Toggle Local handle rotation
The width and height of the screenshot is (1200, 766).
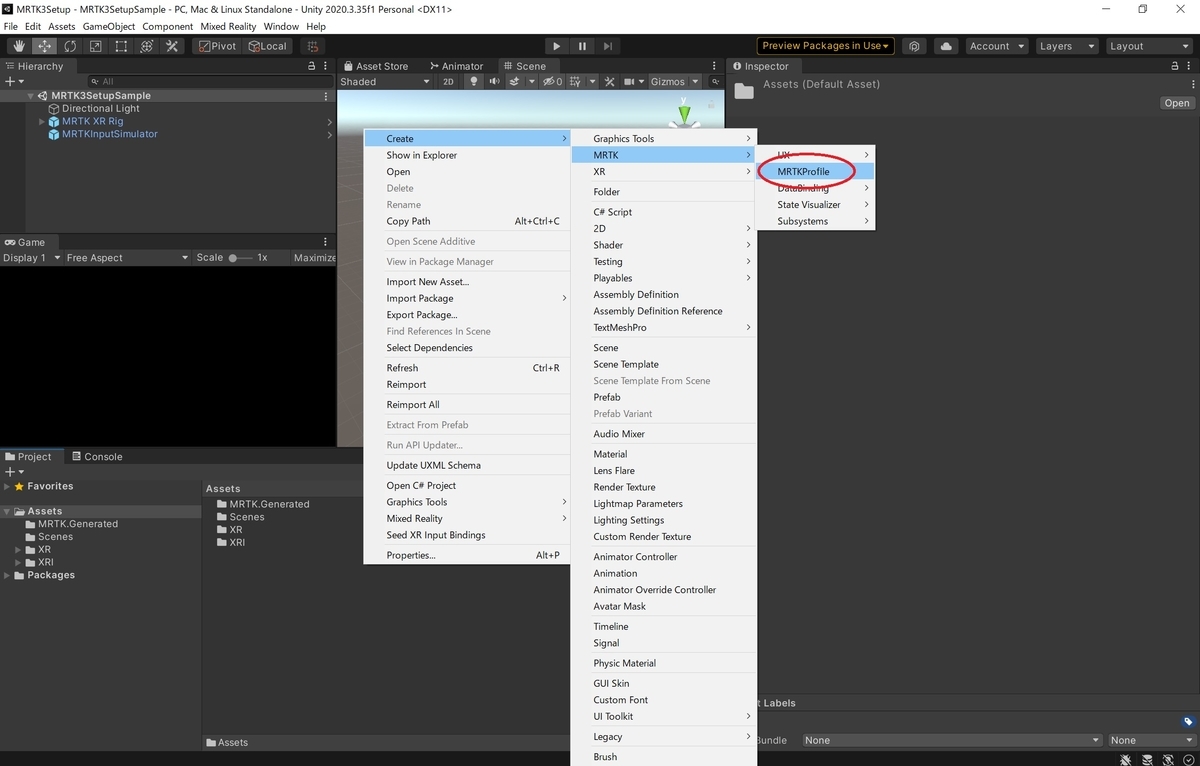[267, 46]
